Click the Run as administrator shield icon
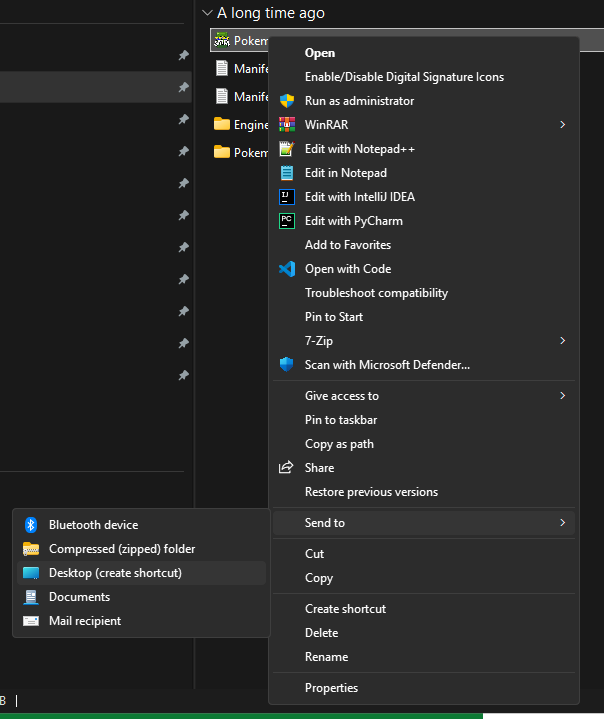Viewport: 604px width, 719px height. (x=287, y=101)
